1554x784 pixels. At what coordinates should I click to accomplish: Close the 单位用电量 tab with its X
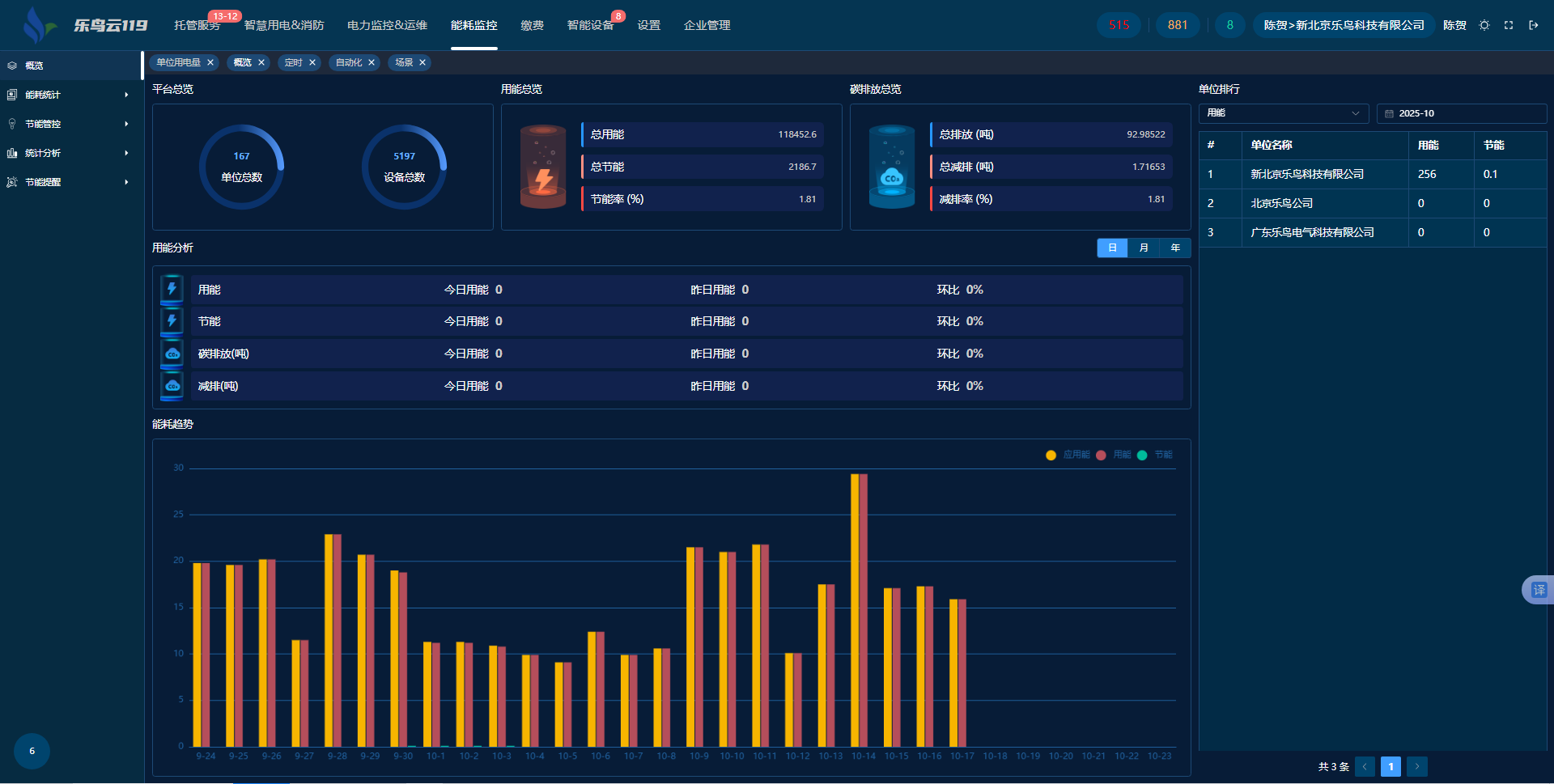click(x=210, y=62)
